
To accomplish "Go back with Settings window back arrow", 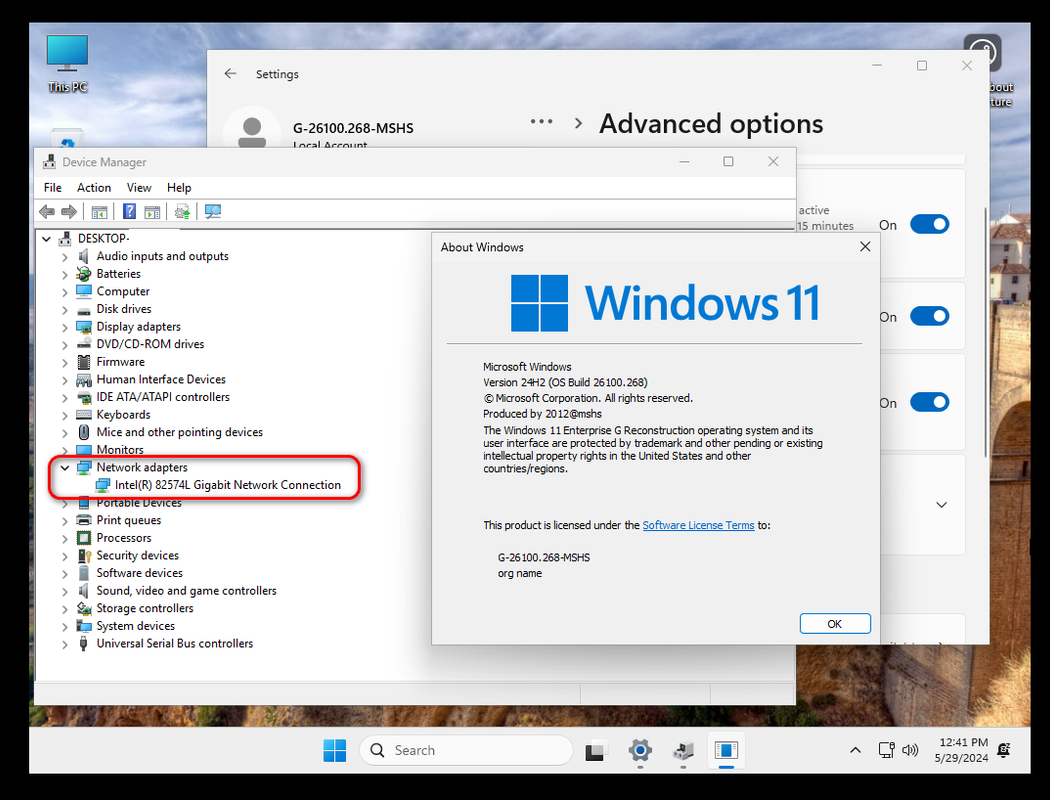I will coord(230,74).
